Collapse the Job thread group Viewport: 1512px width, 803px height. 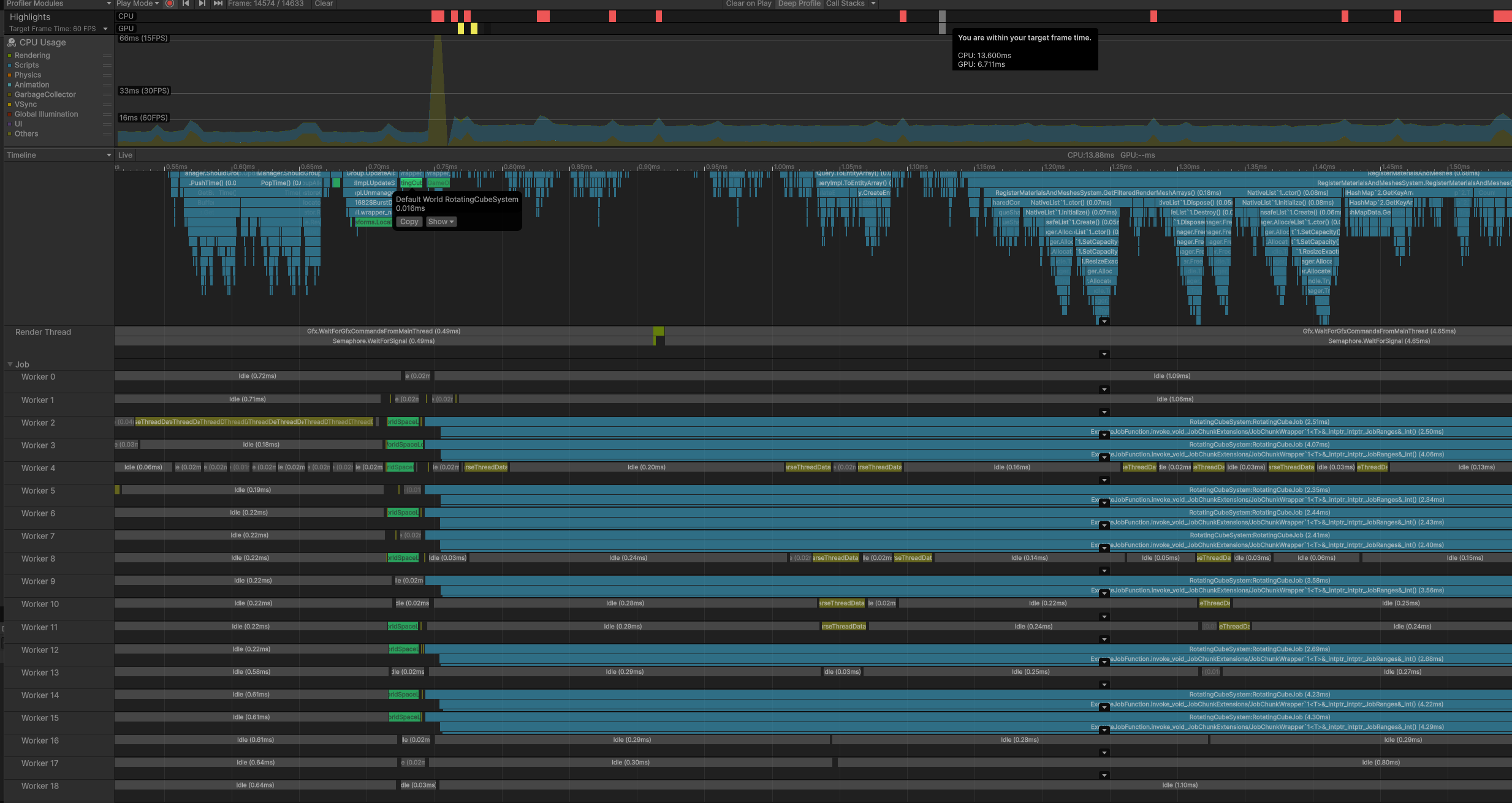pyautogui.click(x=10, y=364)
